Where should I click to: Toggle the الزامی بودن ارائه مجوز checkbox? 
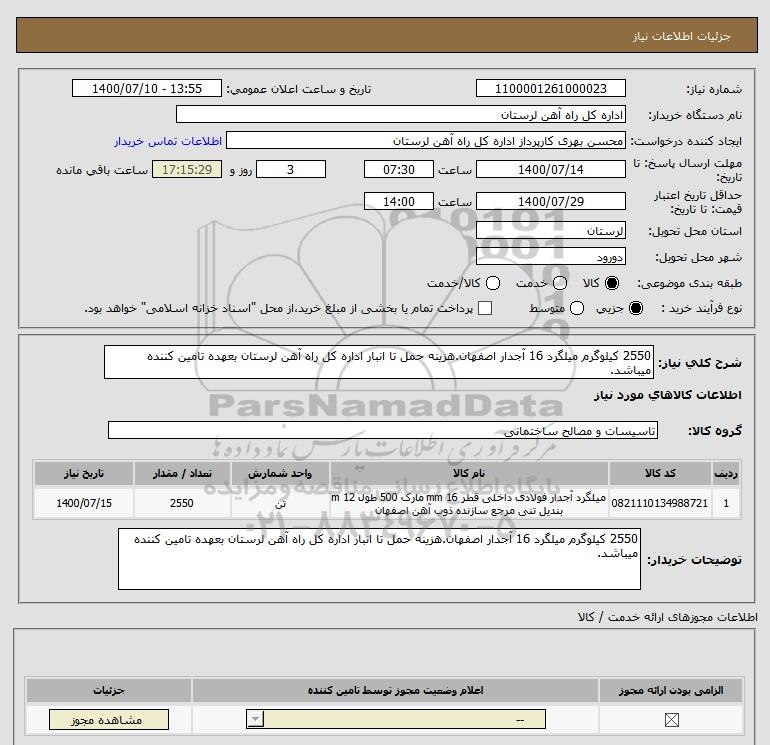coord(671,720)
